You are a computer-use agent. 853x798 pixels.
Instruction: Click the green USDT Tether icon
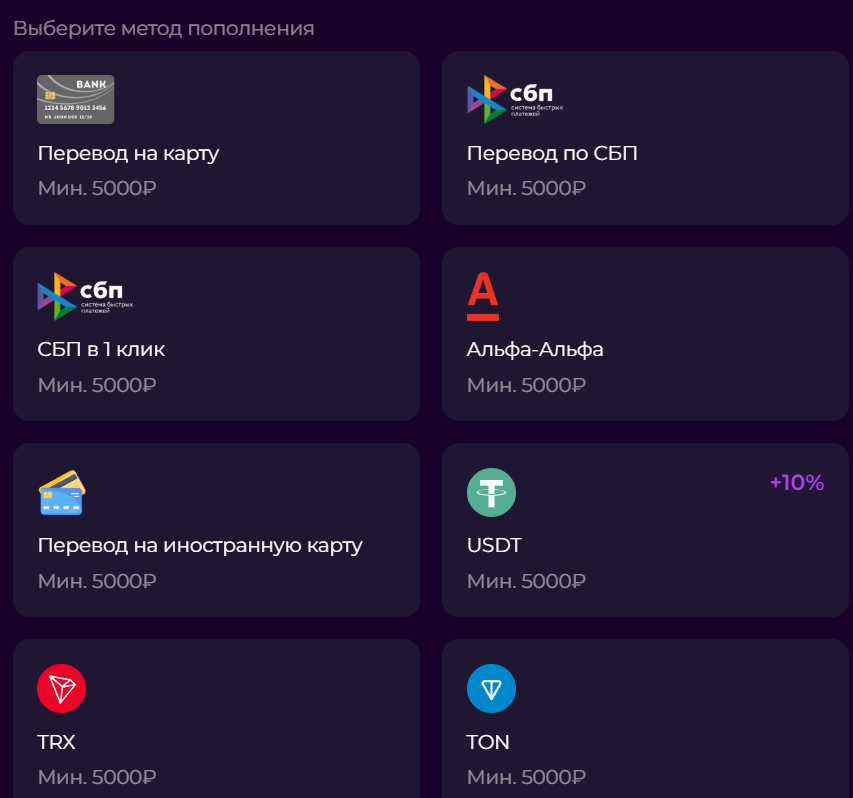coord(491,492)
